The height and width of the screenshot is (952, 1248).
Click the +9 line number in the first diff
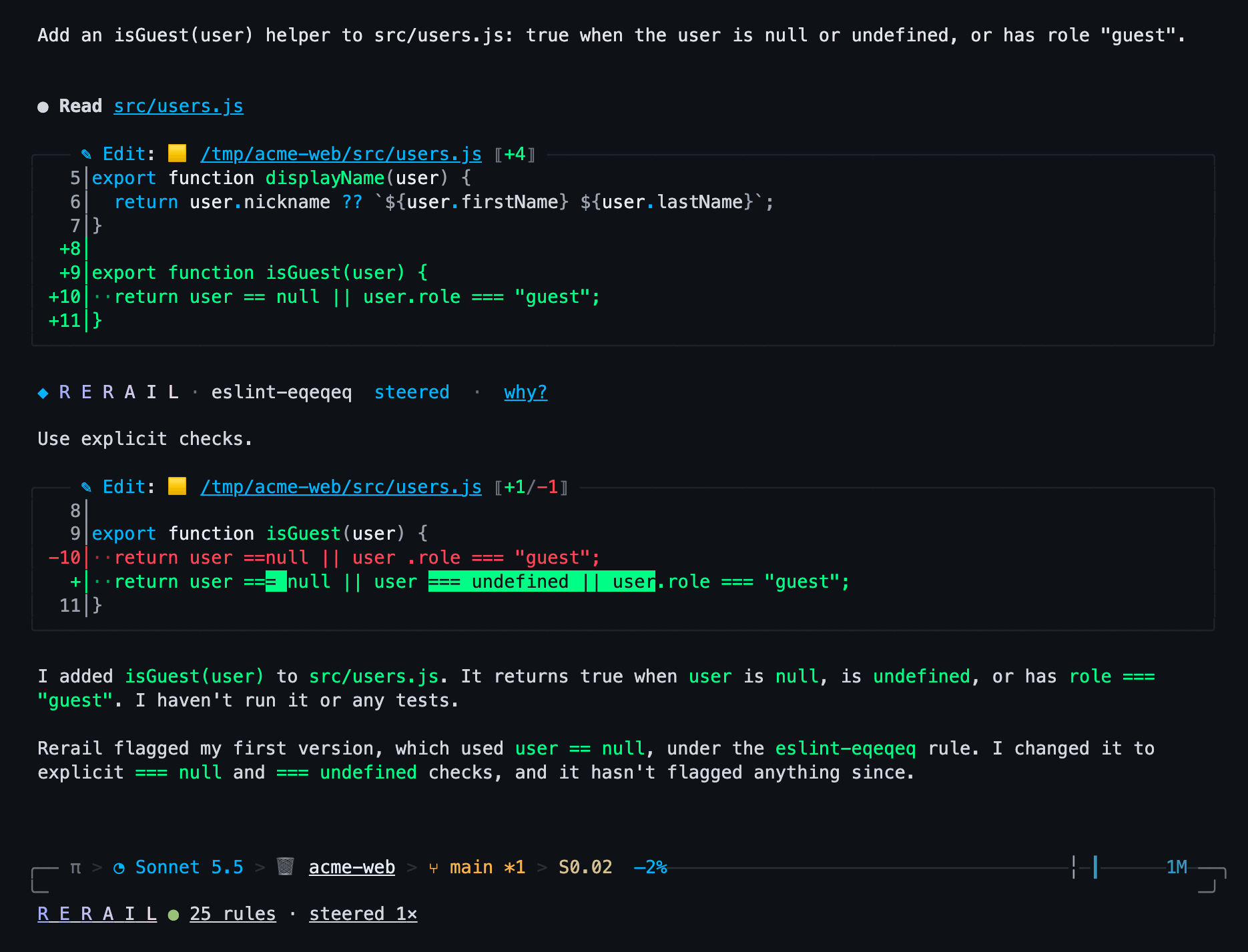click(x=70, y=273)
